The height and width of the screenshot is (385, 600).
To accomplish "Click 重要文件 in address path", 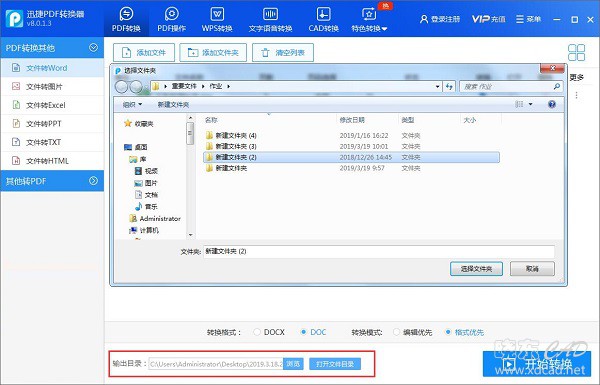I will tap(184, 86).
